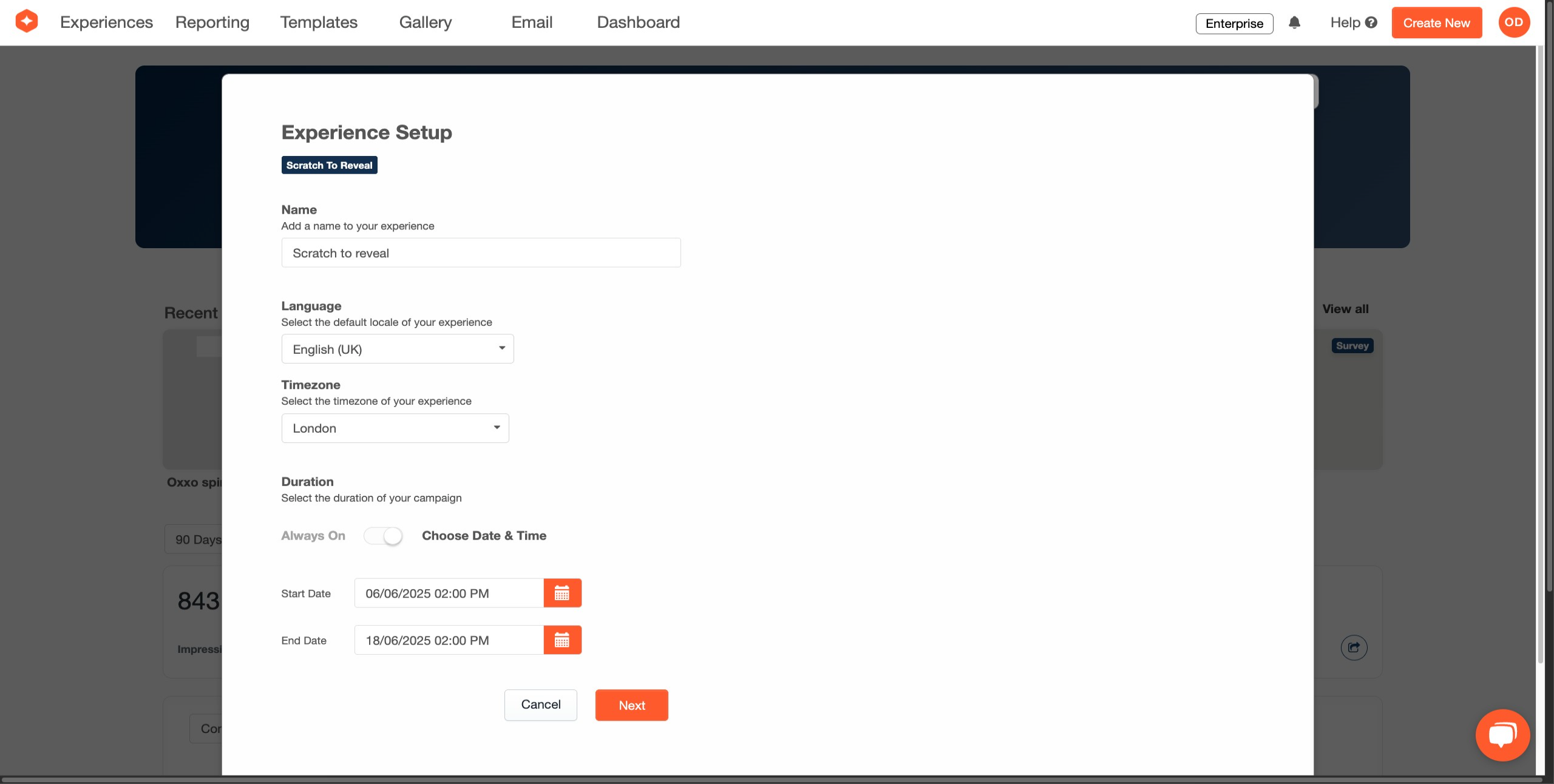Open the OD user avatar menu
The width and height of the screenshot is (1554, 784).
tap(1513, 22)
